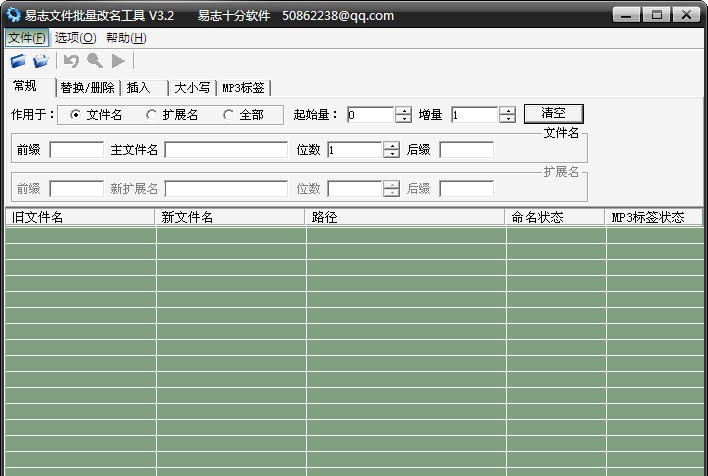The width and height of the screenshot is (708, 476).
Task: Select the 扩展名 radio button
Action: pyautogui.click(x=151, y=115)
